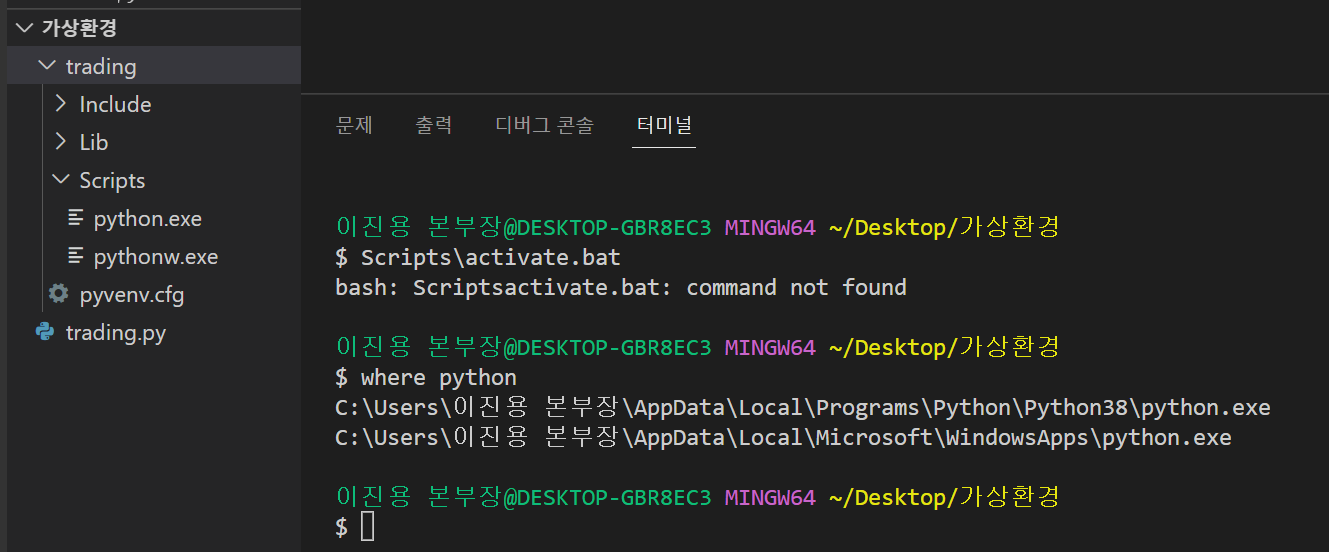Collapse the Scripts folder chevron
This screenshot has width=1329, height=552.
click(61, 180)
